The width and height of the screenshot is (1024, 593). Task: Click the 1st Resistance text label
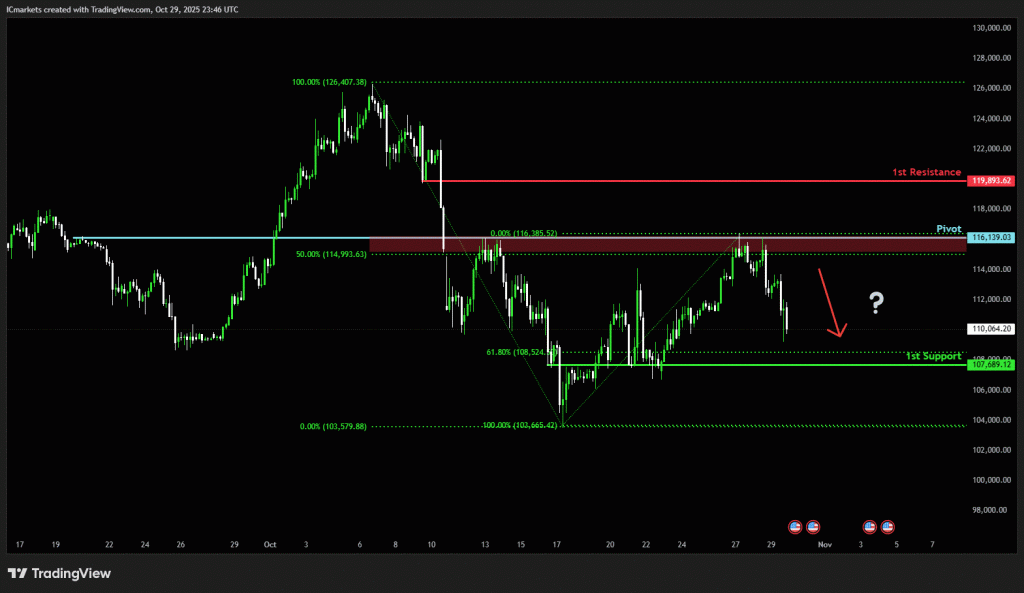pos(926,172)
